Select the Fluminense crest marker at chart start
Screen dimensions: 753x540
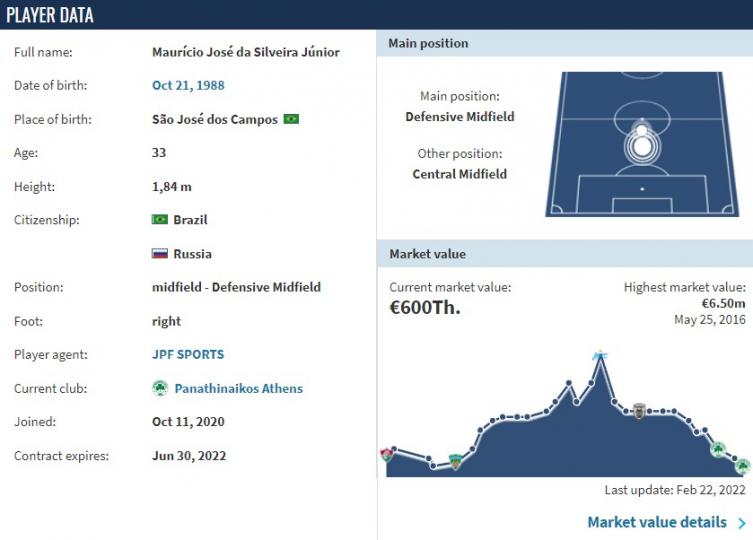[387, 454]
